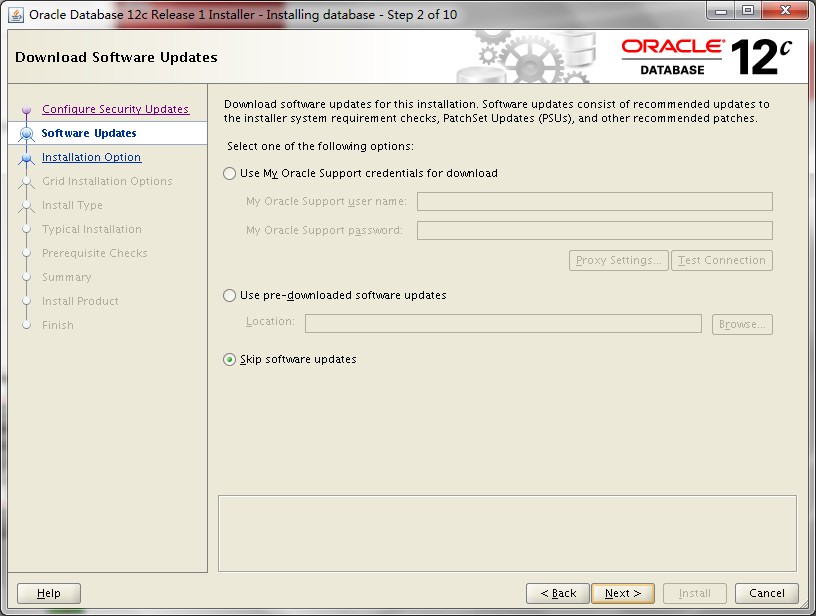The height and width of the screenshot is (616, 816).
Task: Click the Back button
Action: click(x=558, y=593)
